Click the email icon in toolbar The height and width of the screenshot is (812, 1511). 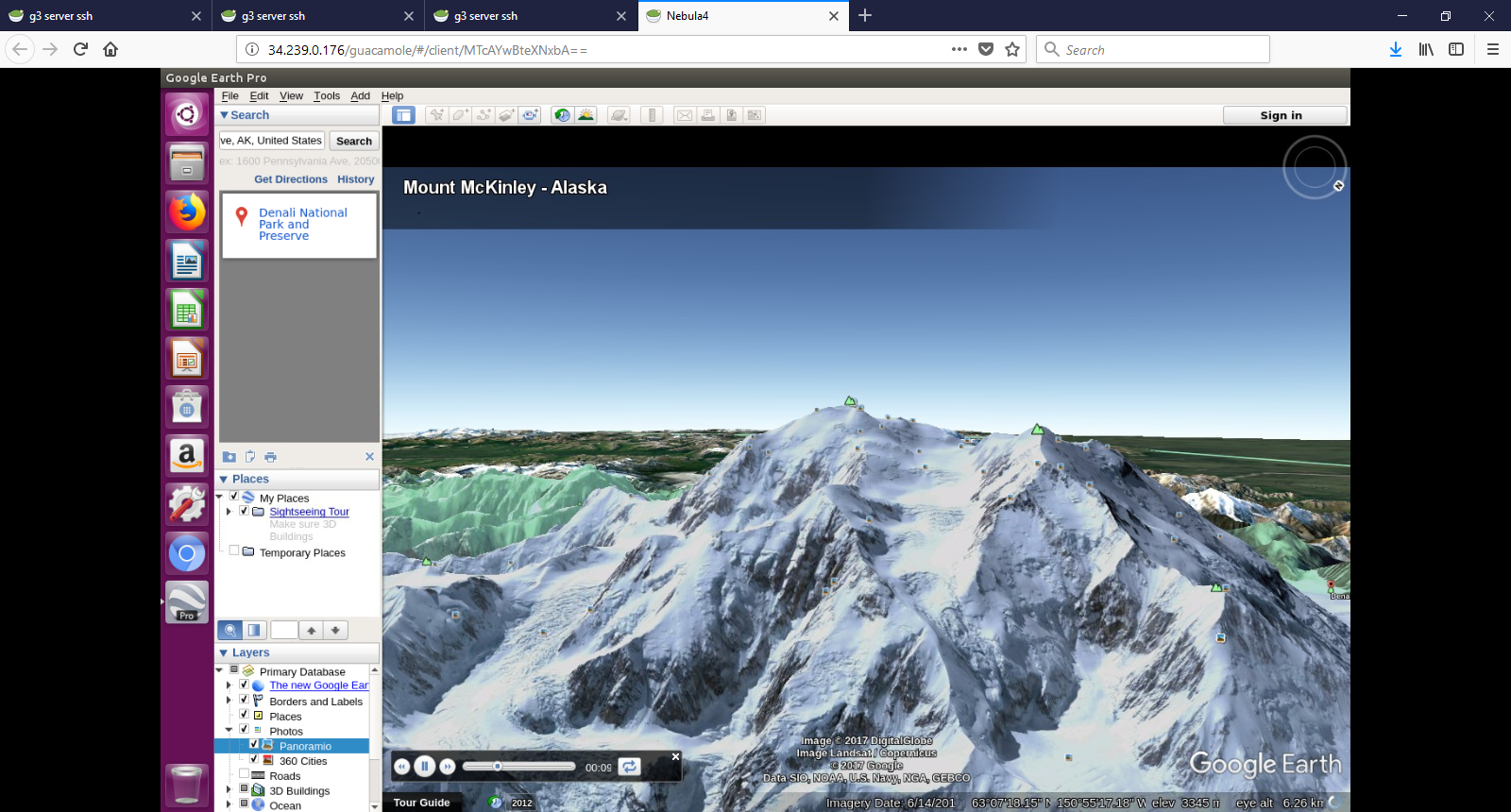(685, 115)
